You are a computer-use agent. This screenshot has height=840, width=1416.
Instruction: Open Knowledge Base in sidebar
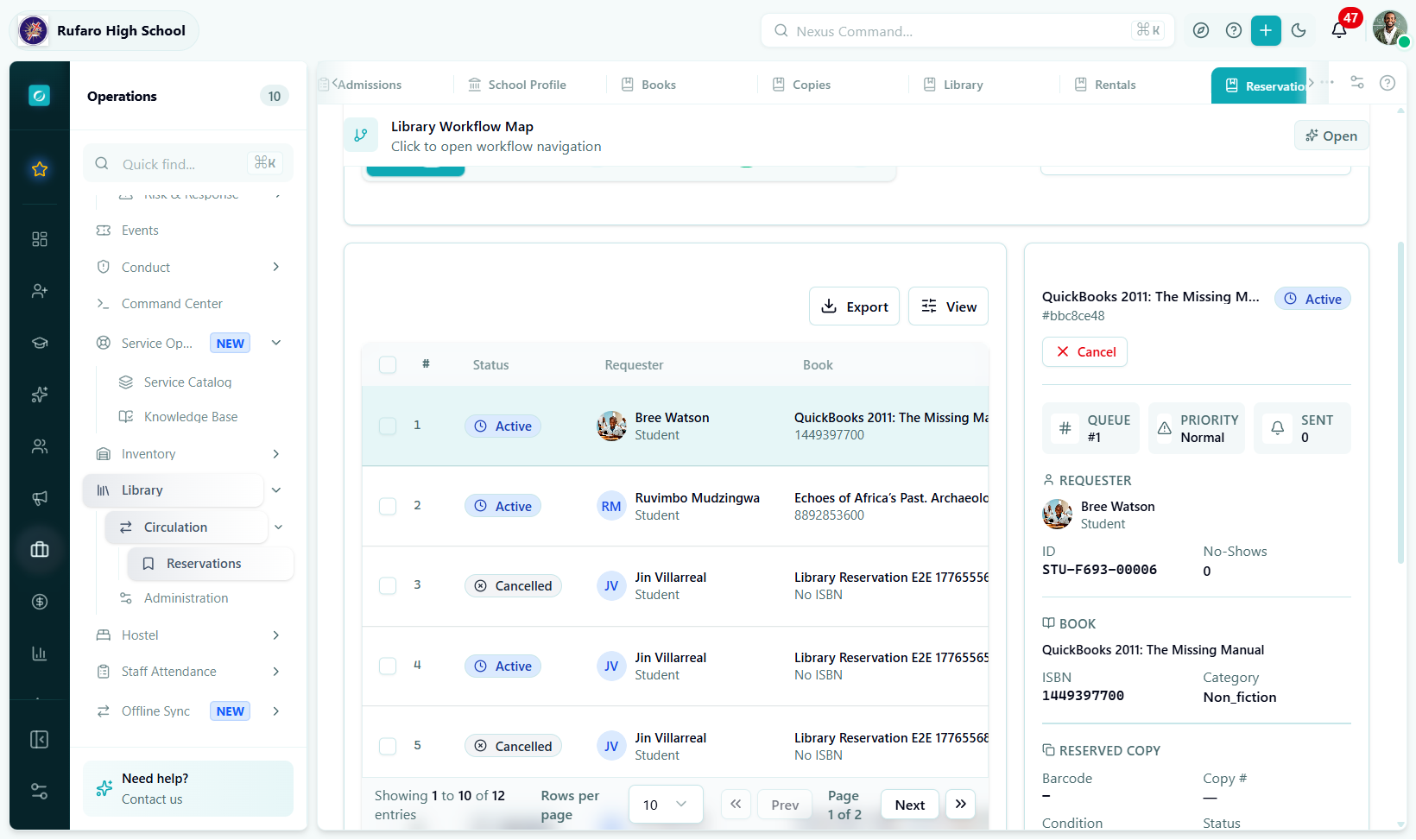[x=191, y=417]
